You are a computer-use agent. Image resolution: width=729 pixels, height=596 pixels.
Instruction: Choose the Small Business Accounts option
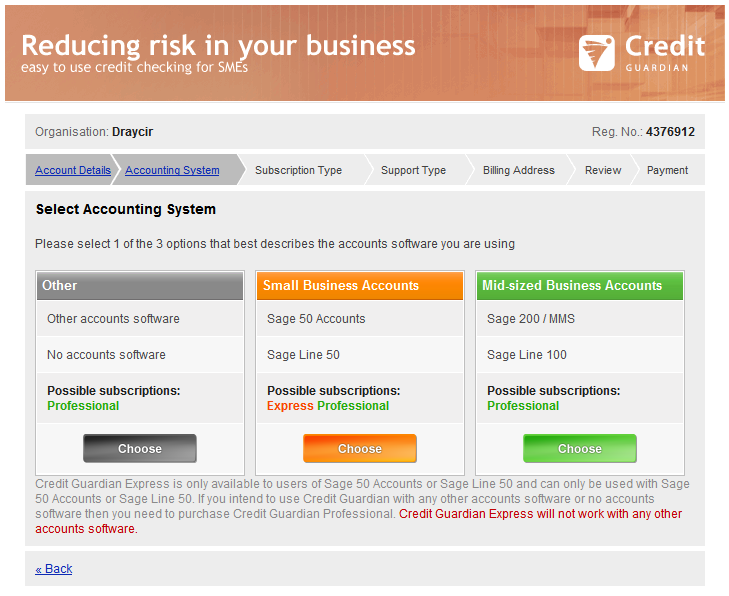[x=360, y=449]
